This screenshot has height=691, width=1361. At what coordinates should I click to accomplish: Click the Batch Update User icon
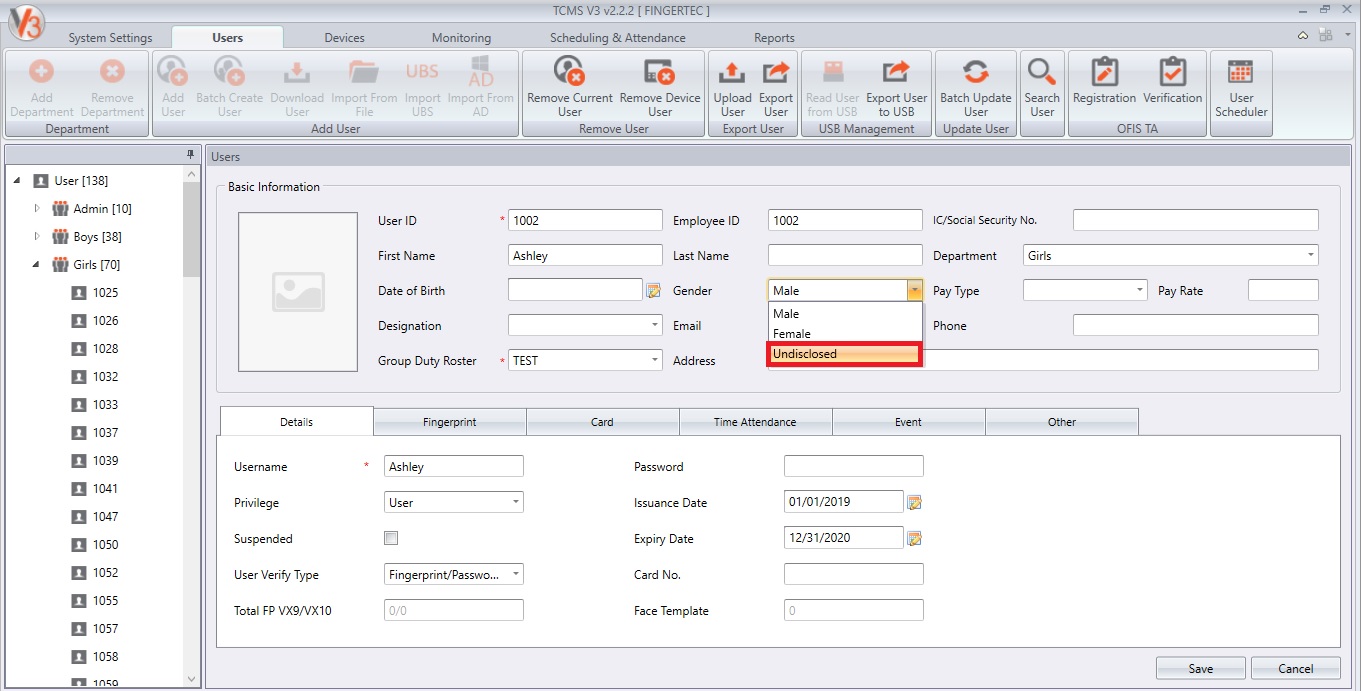pyautogui.click(x=975, y=72)
